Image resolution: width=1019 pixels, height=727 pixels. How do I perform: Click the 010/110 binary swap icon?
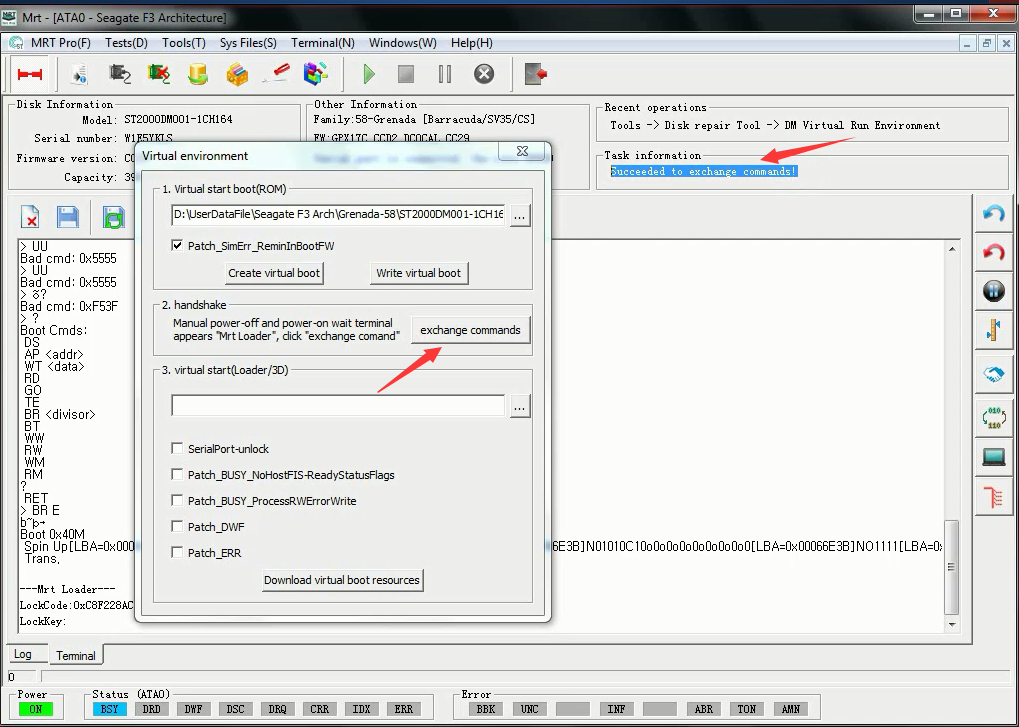tap(993, 416)
